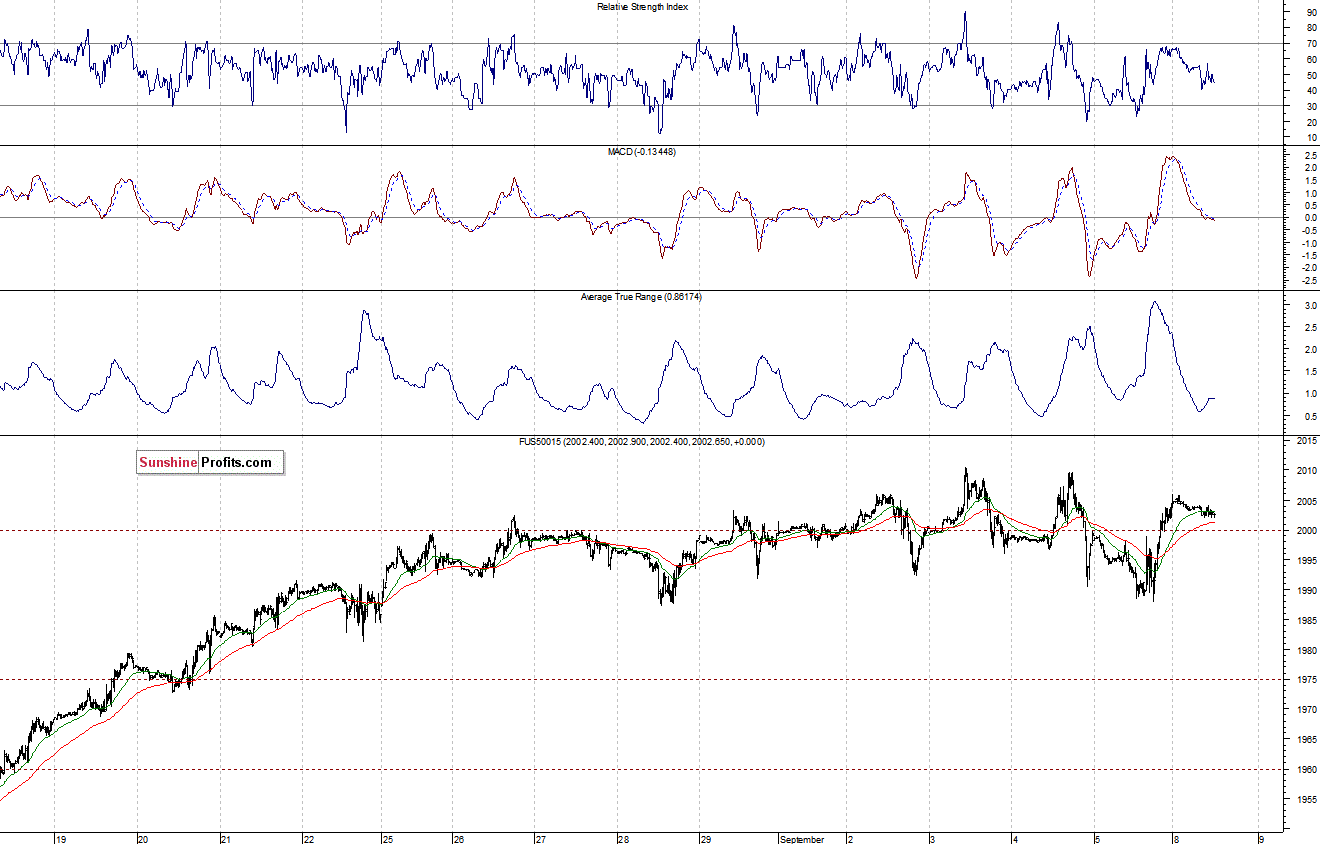
Task: Click the 0.5 label on the ATR axis
Action: point(1310,415)
